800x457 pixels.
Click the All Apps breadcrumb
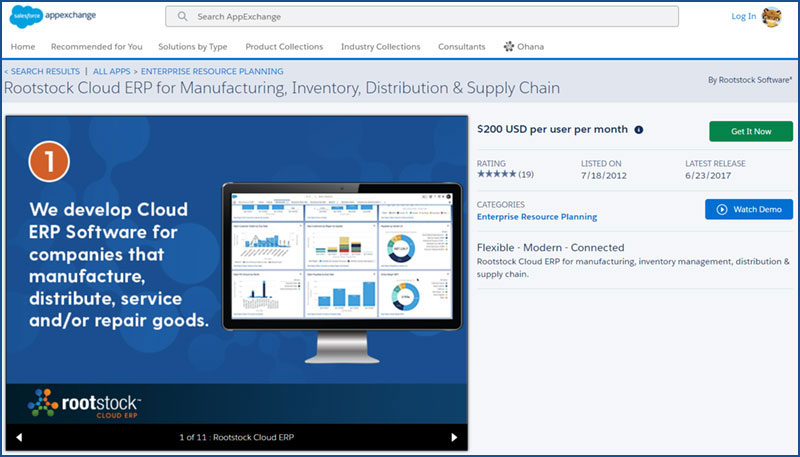pos(111,71)
